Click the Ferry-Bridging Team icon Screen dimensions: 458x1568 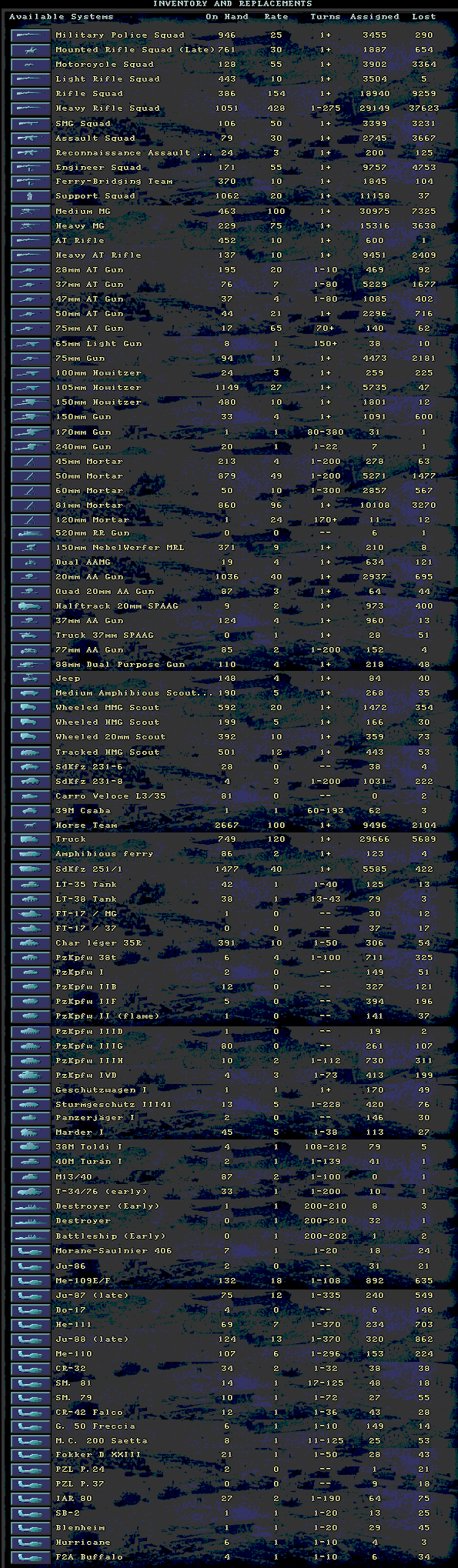31,182
